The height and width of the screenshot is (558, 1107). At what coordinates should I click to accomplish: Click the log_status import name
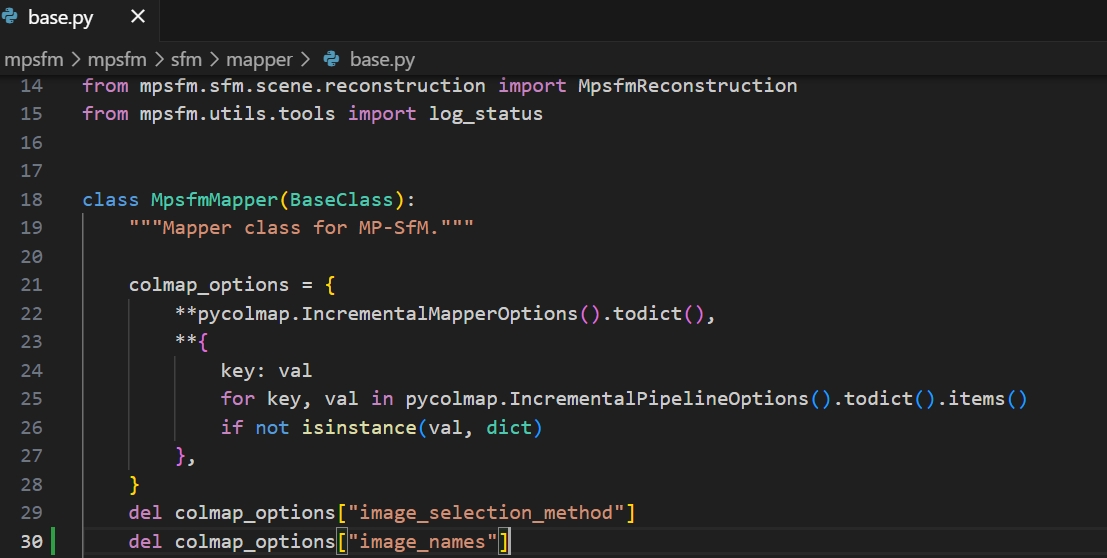[485, 114]
